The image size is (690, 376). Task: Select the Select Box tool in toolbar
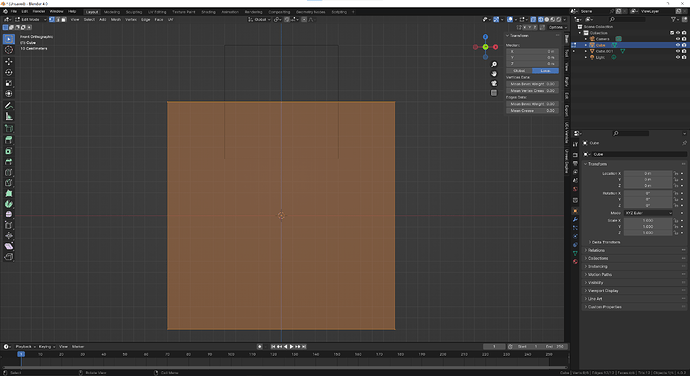(8, 39)
